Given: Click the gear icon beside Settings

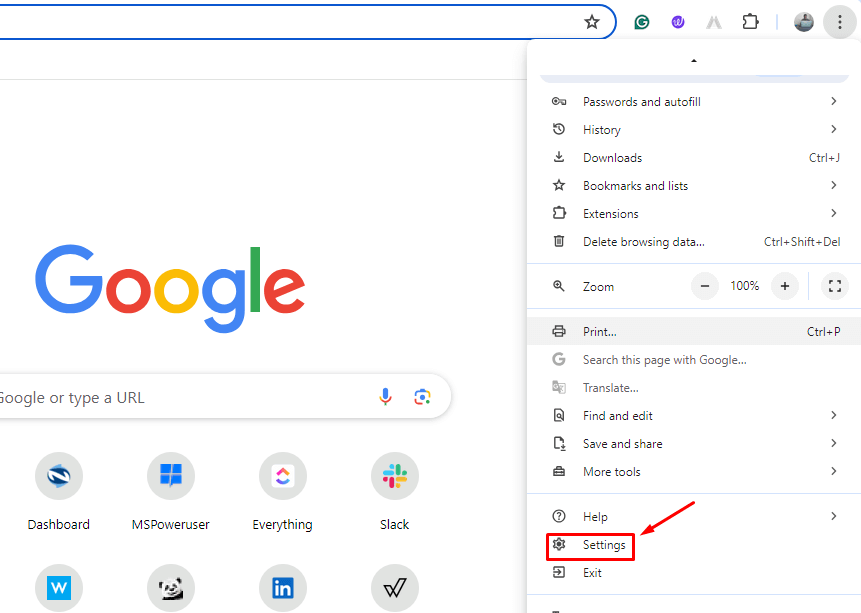Looking at the screenshot, I should point(558,544).
